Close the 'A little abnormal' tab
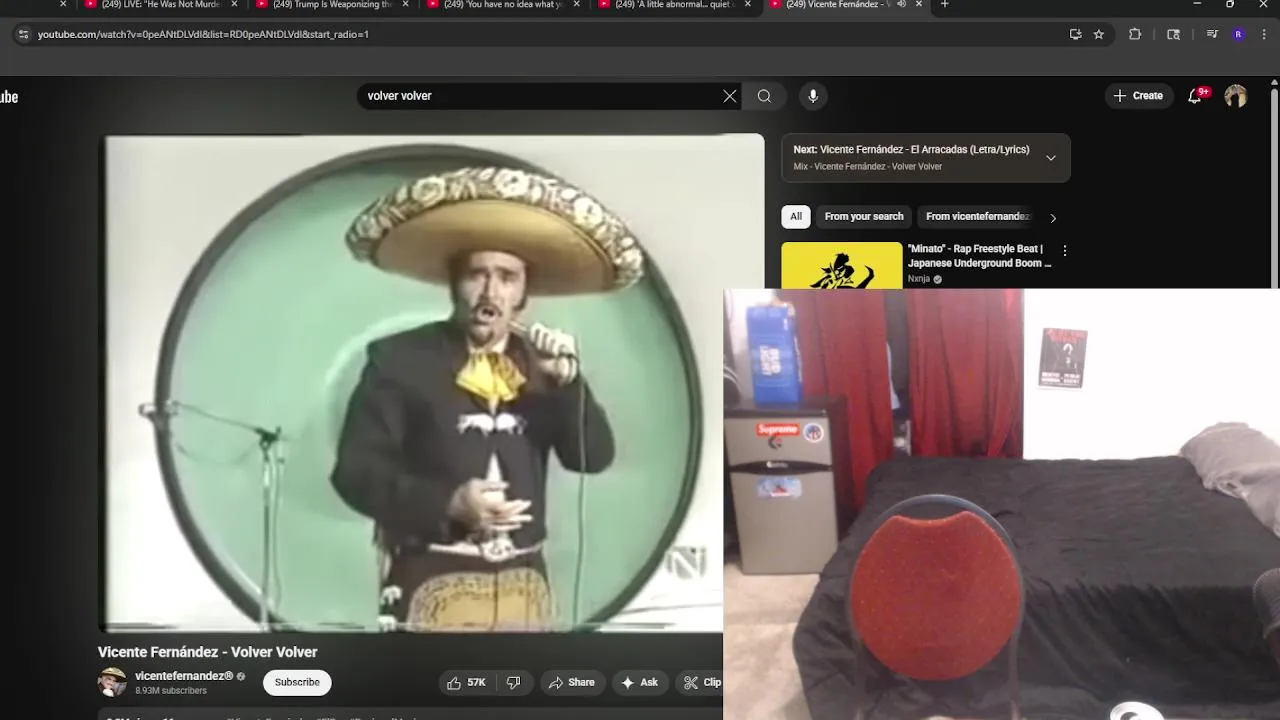Screen dimensions: 1280x720 (x=747, y=4)
